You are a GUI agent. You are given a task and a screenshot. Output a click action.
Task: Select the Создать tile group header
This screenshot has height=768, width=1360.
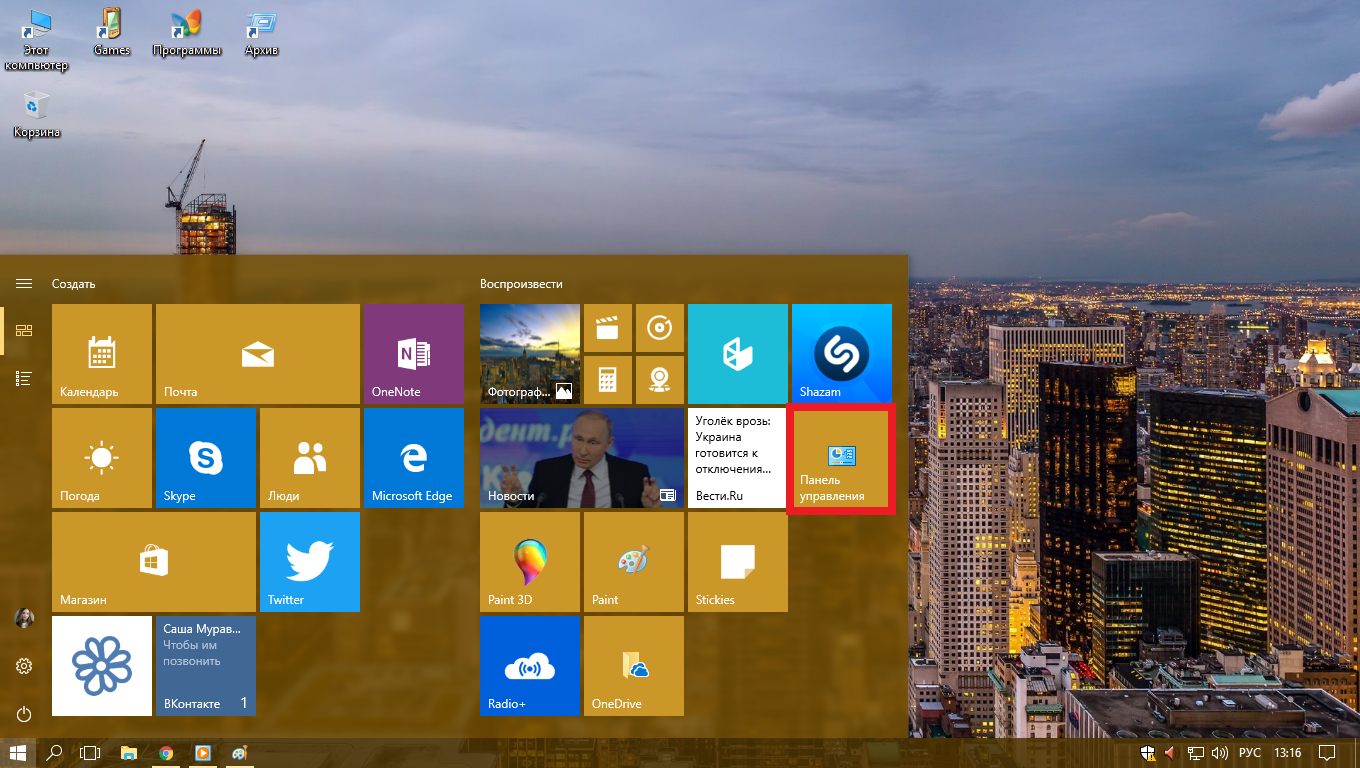(x=74, y=284)
